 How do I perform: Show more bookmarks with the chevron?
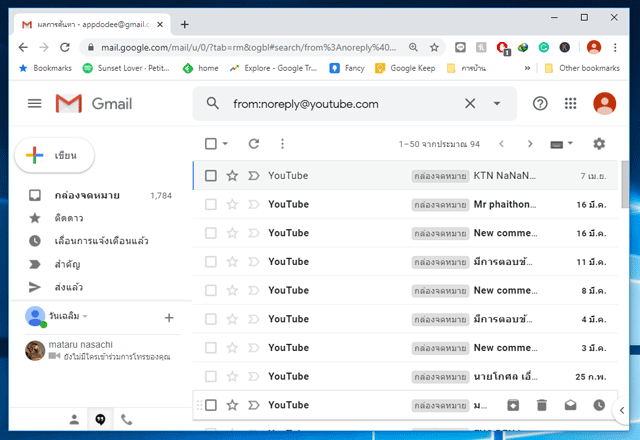(527, 68)
